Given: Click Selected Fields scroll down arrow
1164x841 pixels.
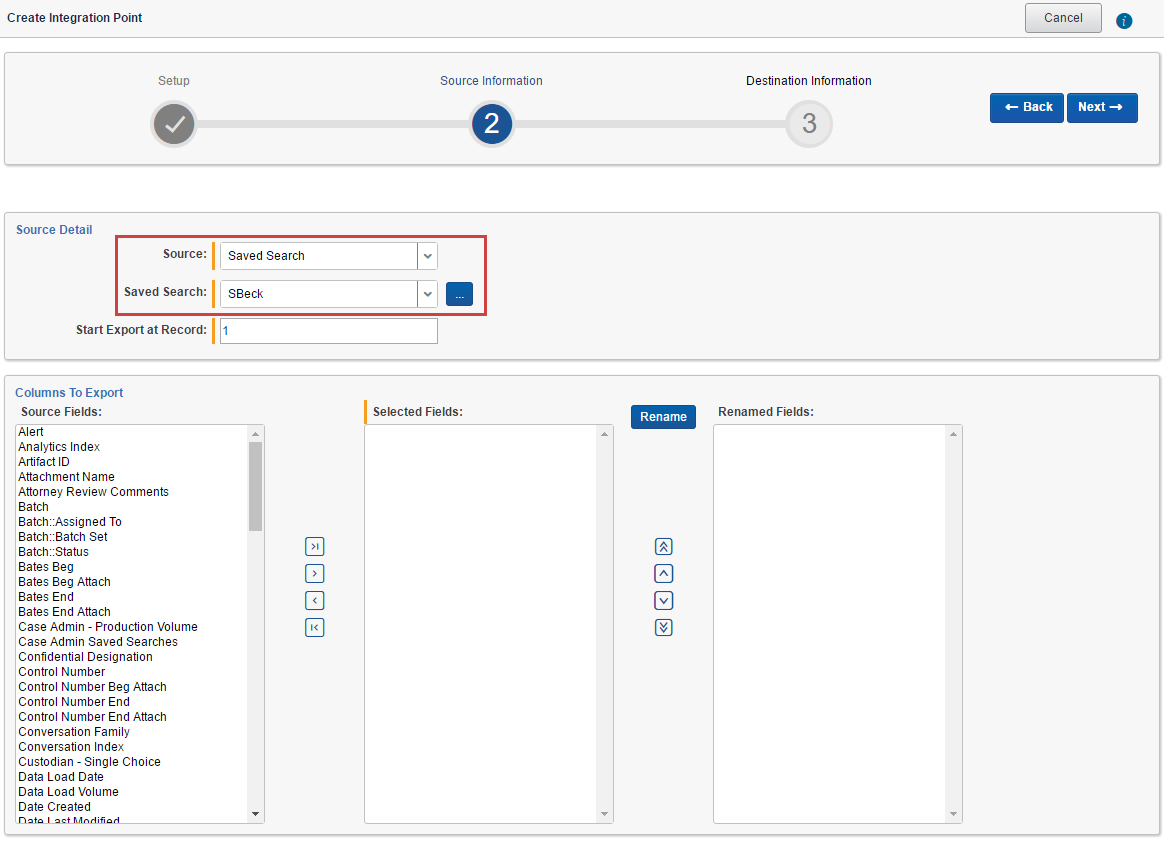Looking at the screenshot, I should [x=604, y=814].
